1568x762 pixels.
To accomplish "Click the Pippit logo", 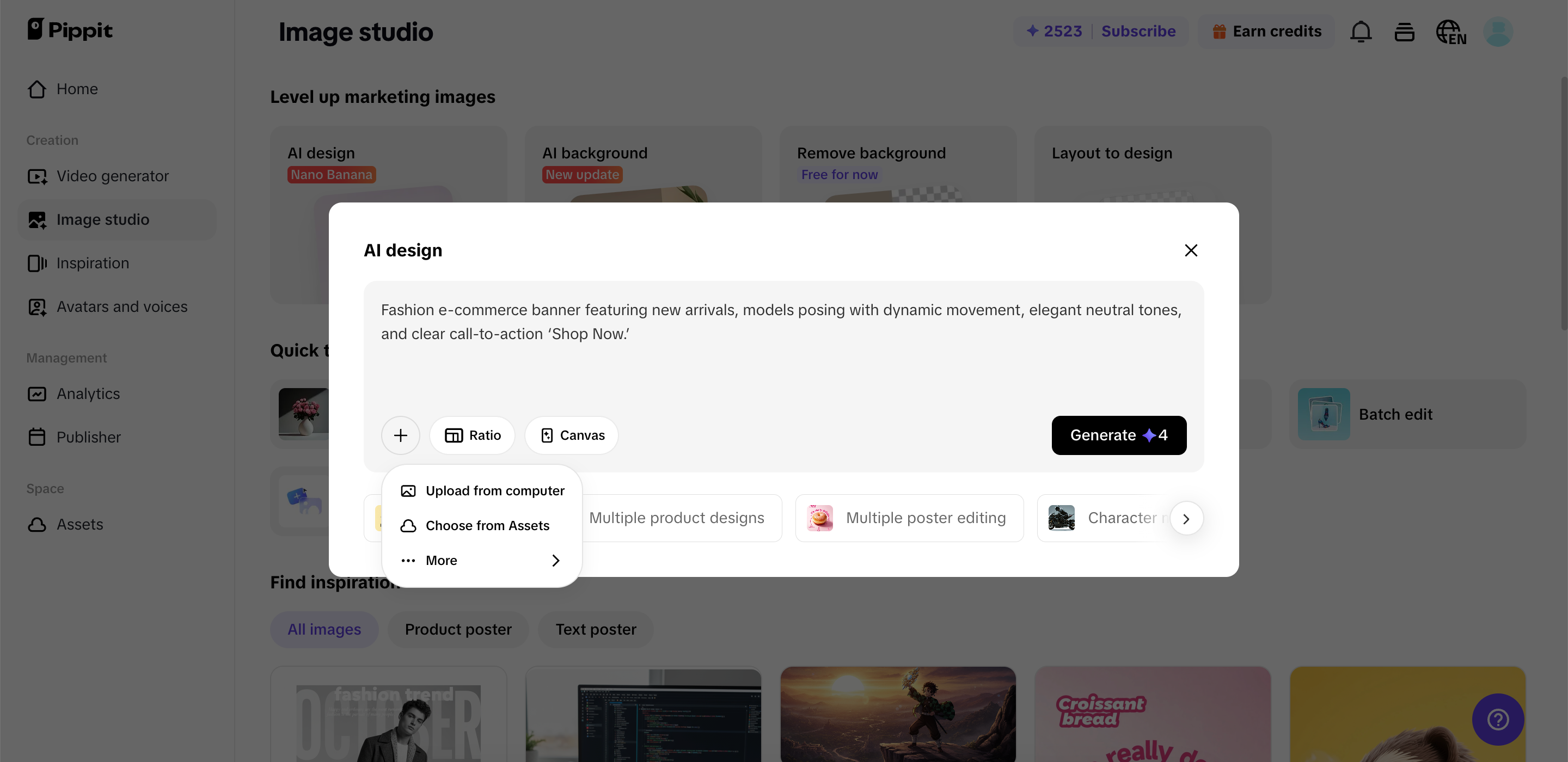I will pos(70,29).
